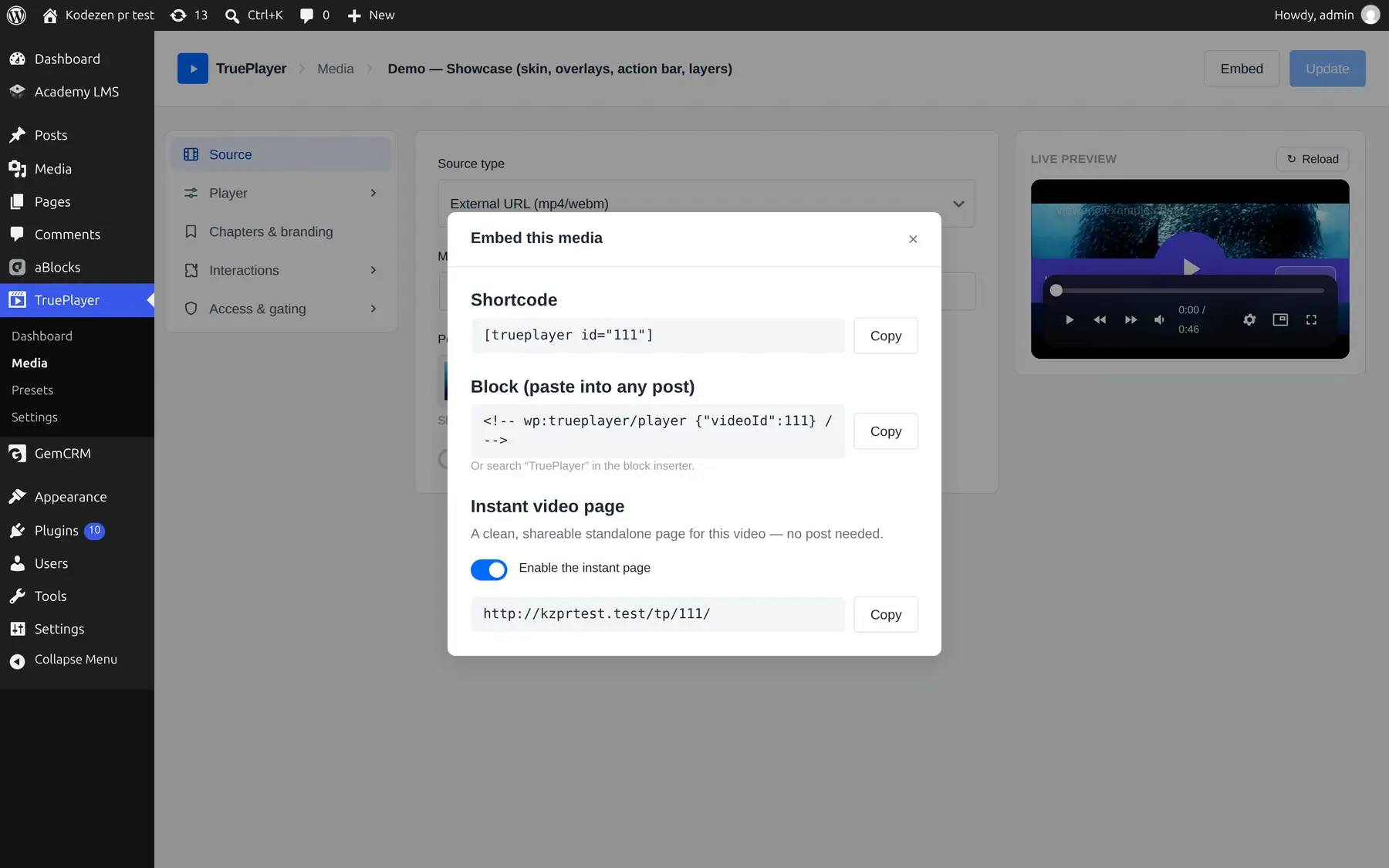Screen dimensions: 1389x868
Task: Reload the live preview
Action: (x=1313, y=159)
